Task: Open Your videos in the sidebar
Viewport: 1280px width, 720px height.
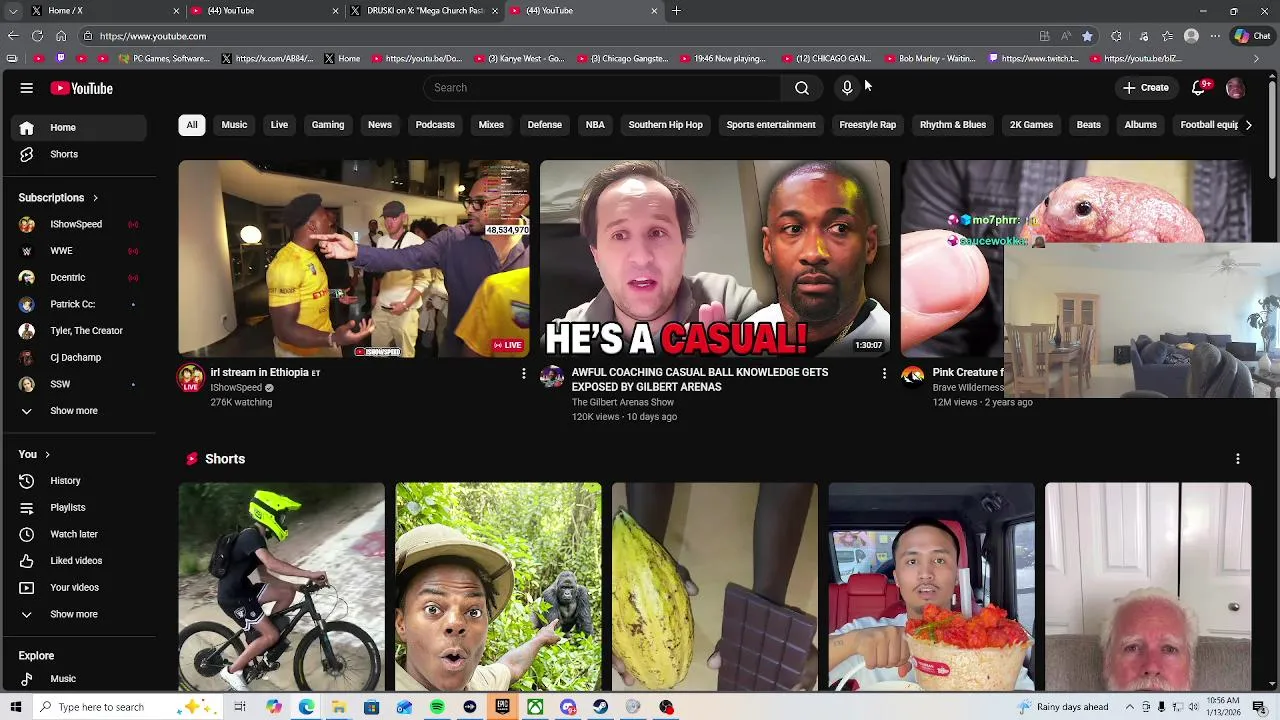Action: (80, 588)
